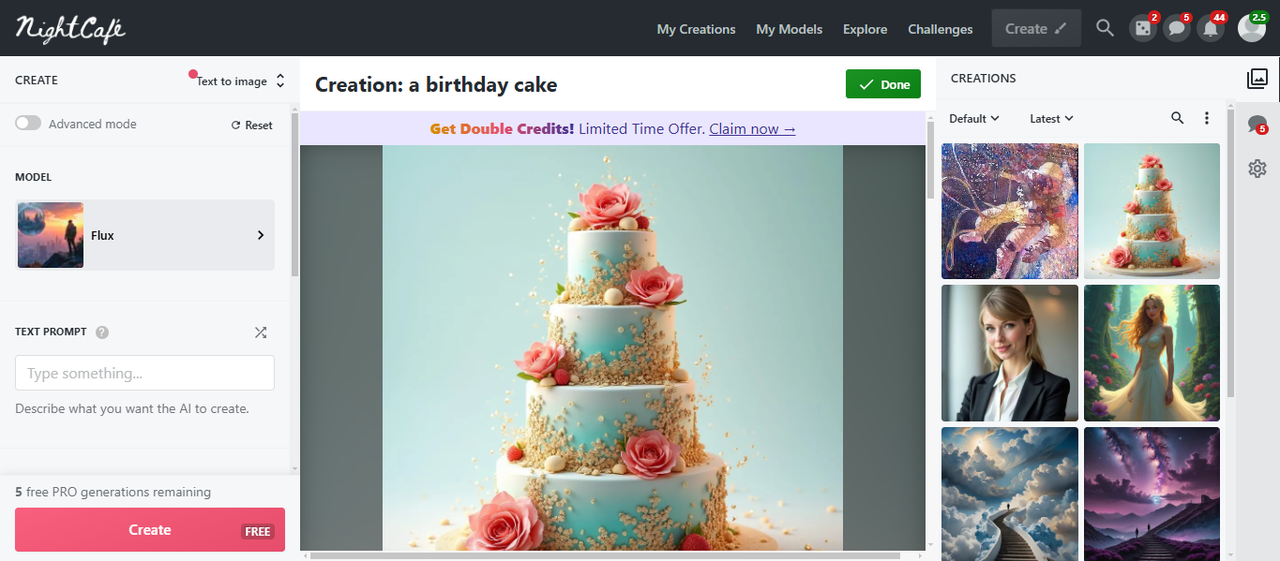Open the three-dot more options menu
Viewport: 1280px width, 561px height.
tap(1207, 118)
